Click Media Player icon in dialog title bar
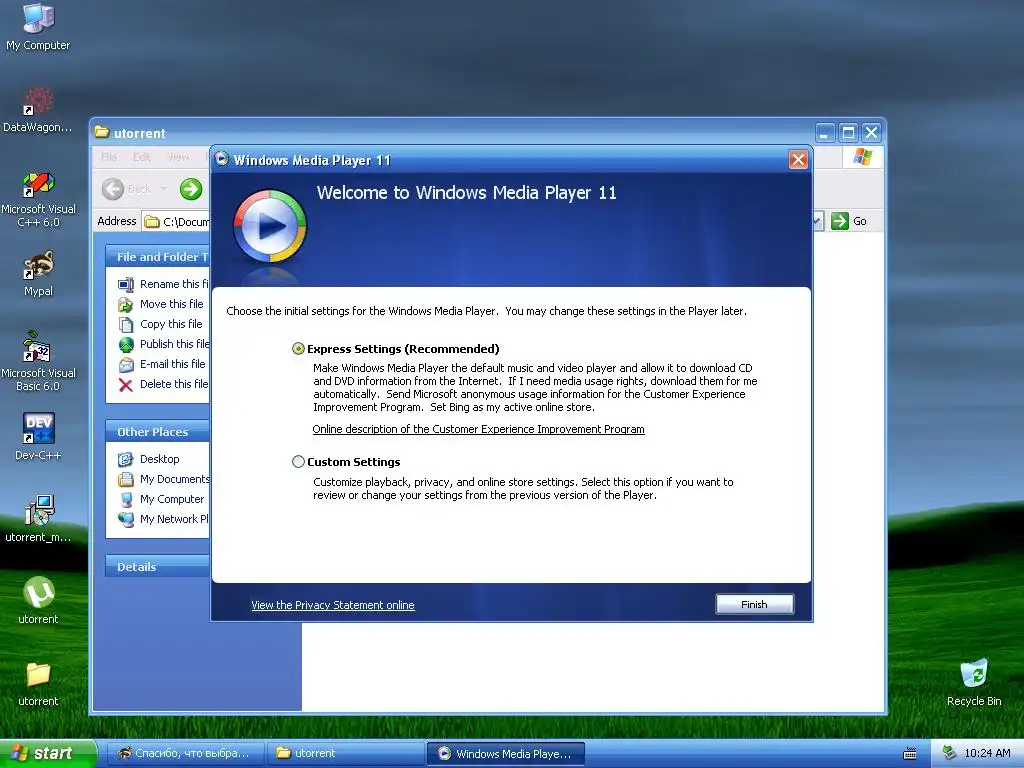Screen dimensions: 1024x768 pyautogui.click(x=221, y=159)
